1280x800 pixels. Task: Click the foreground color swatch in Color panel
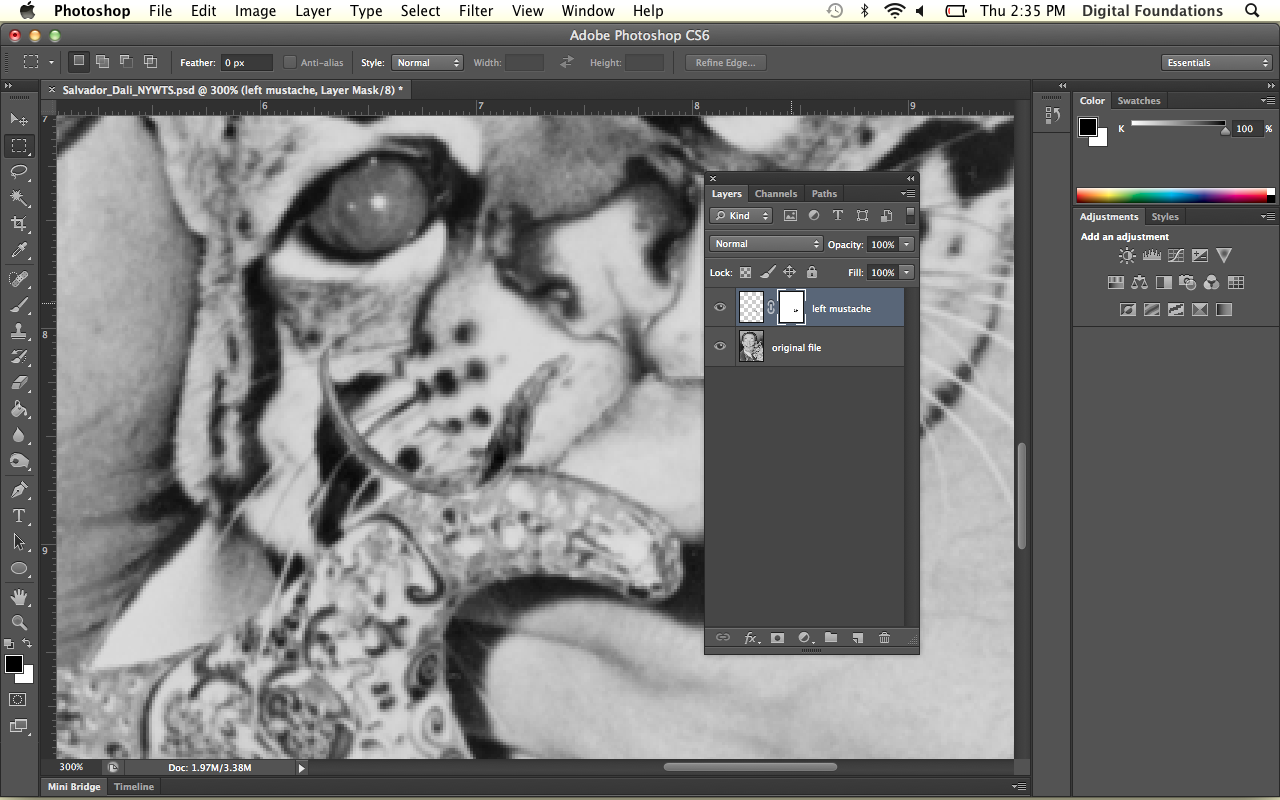pos(1087,127)
